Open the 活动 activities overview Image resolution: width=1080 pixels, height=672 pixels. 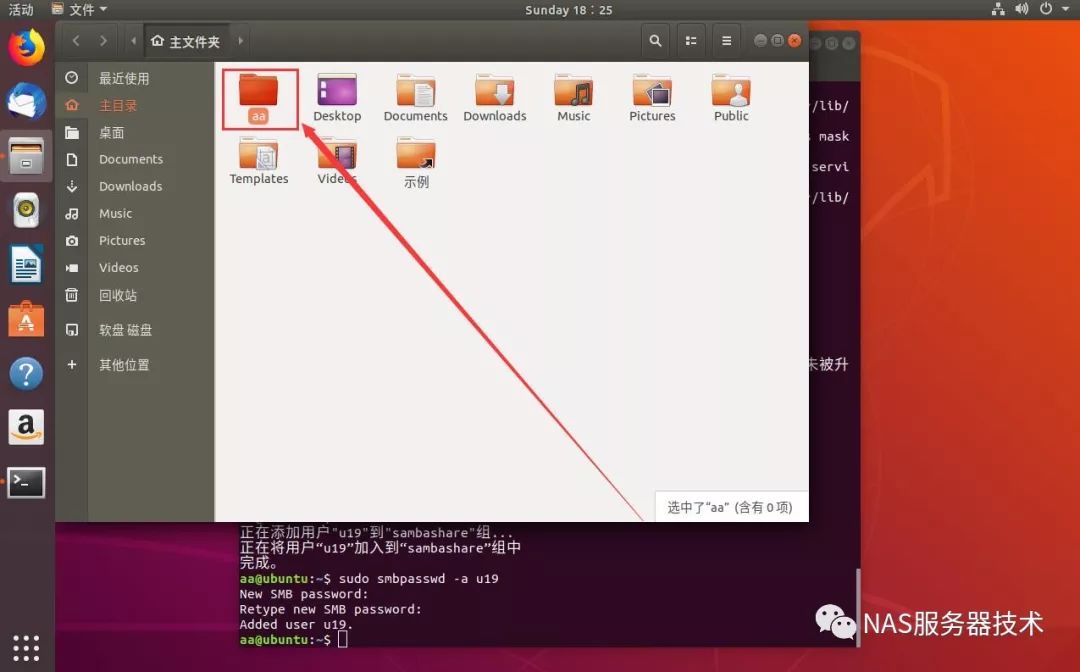(21, 10)
